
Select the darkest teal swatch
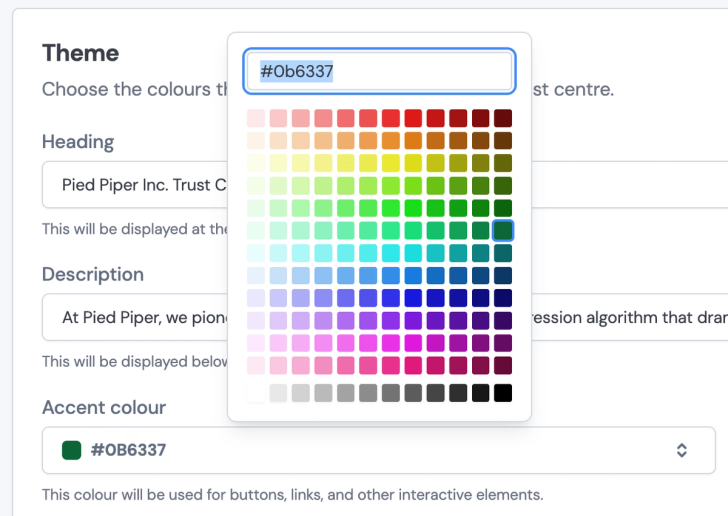(x=503, y=253)
